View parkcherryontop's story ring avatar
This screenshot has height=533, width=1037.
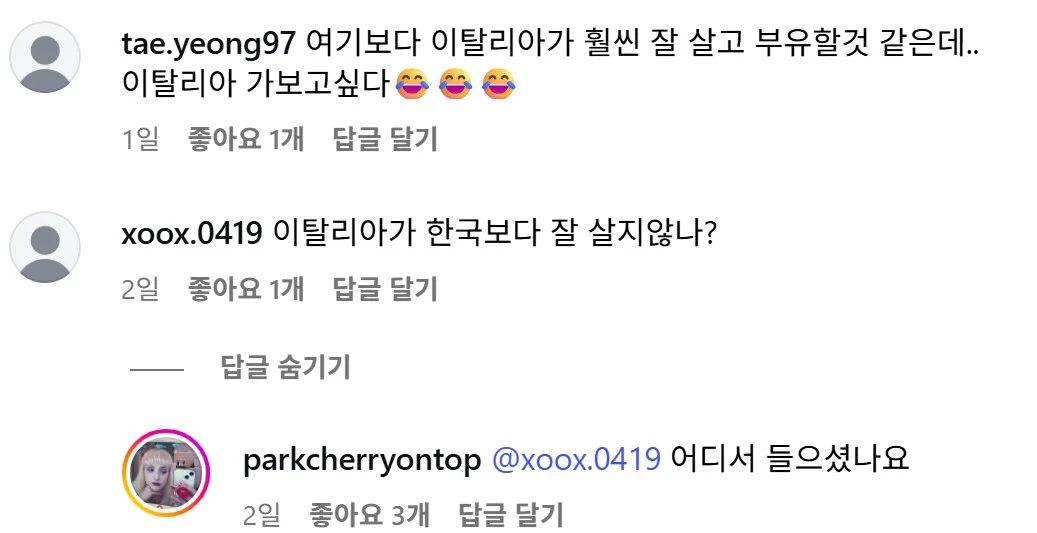[x=166, y=473]
